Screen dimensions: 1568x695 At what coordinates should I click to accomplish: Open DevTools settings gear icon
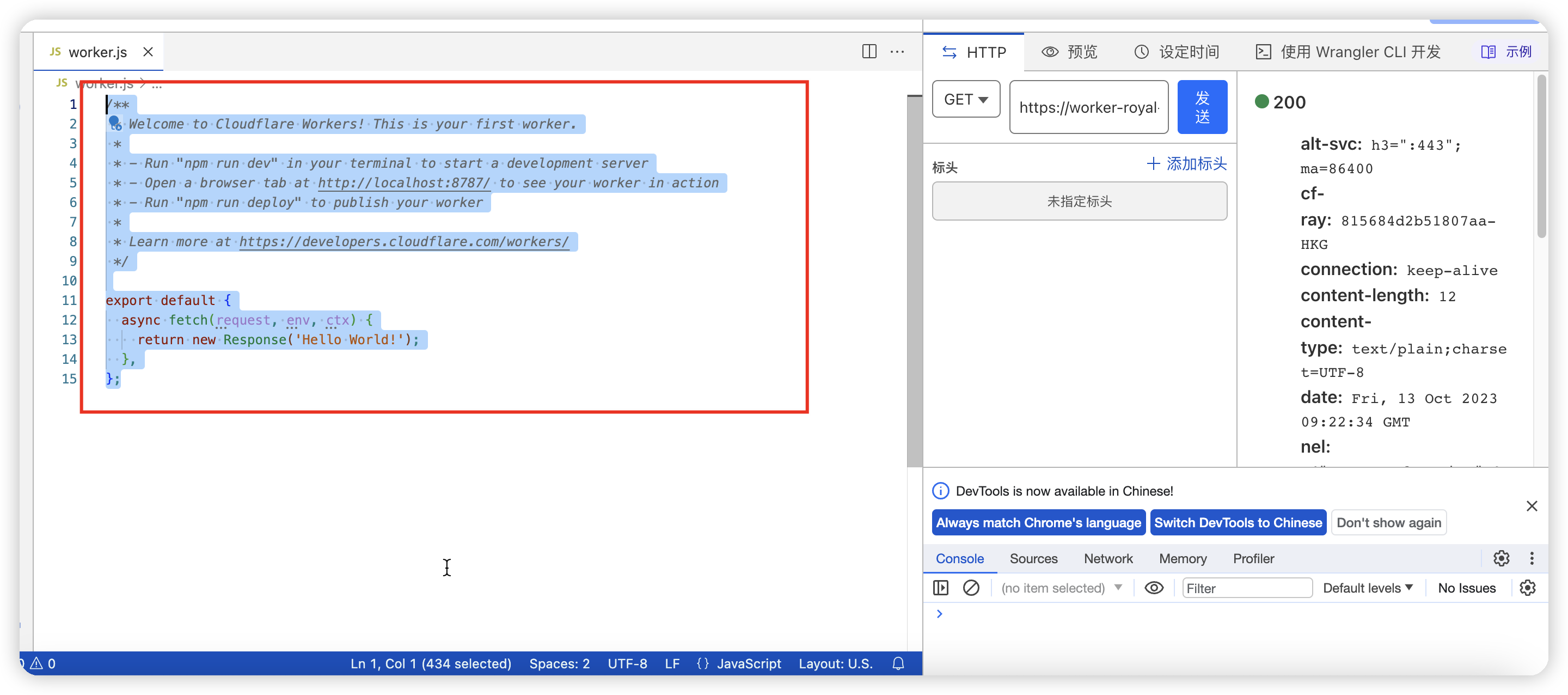pos(1501,558)
